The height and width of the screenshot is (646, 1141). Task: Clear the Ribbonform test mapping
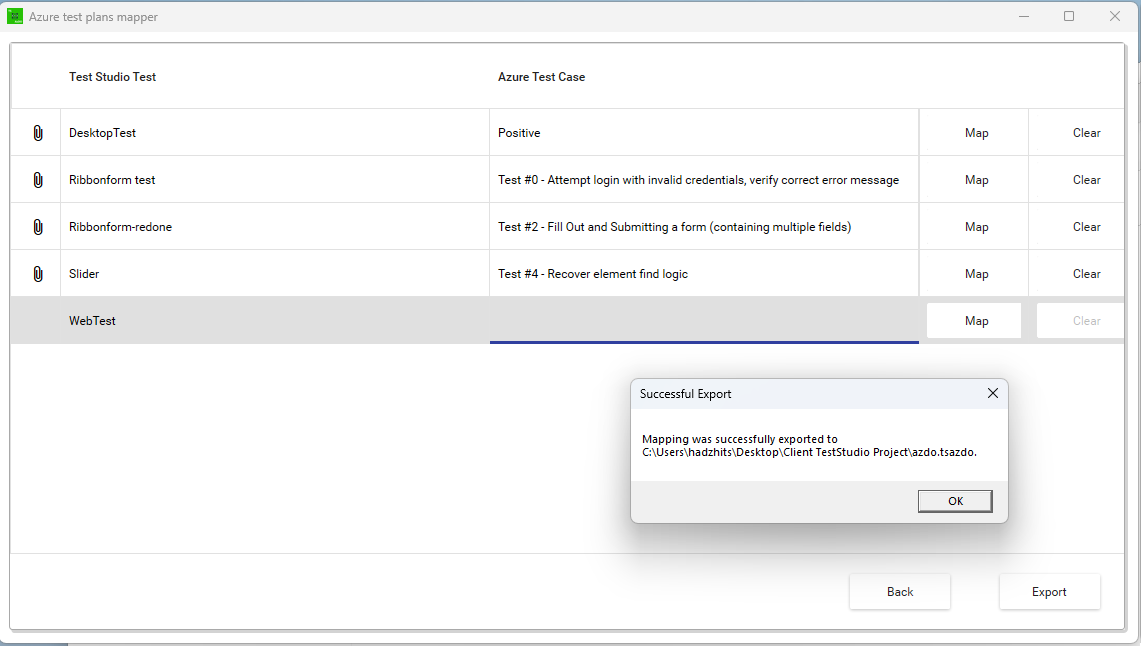click(x=1086, y=180)
